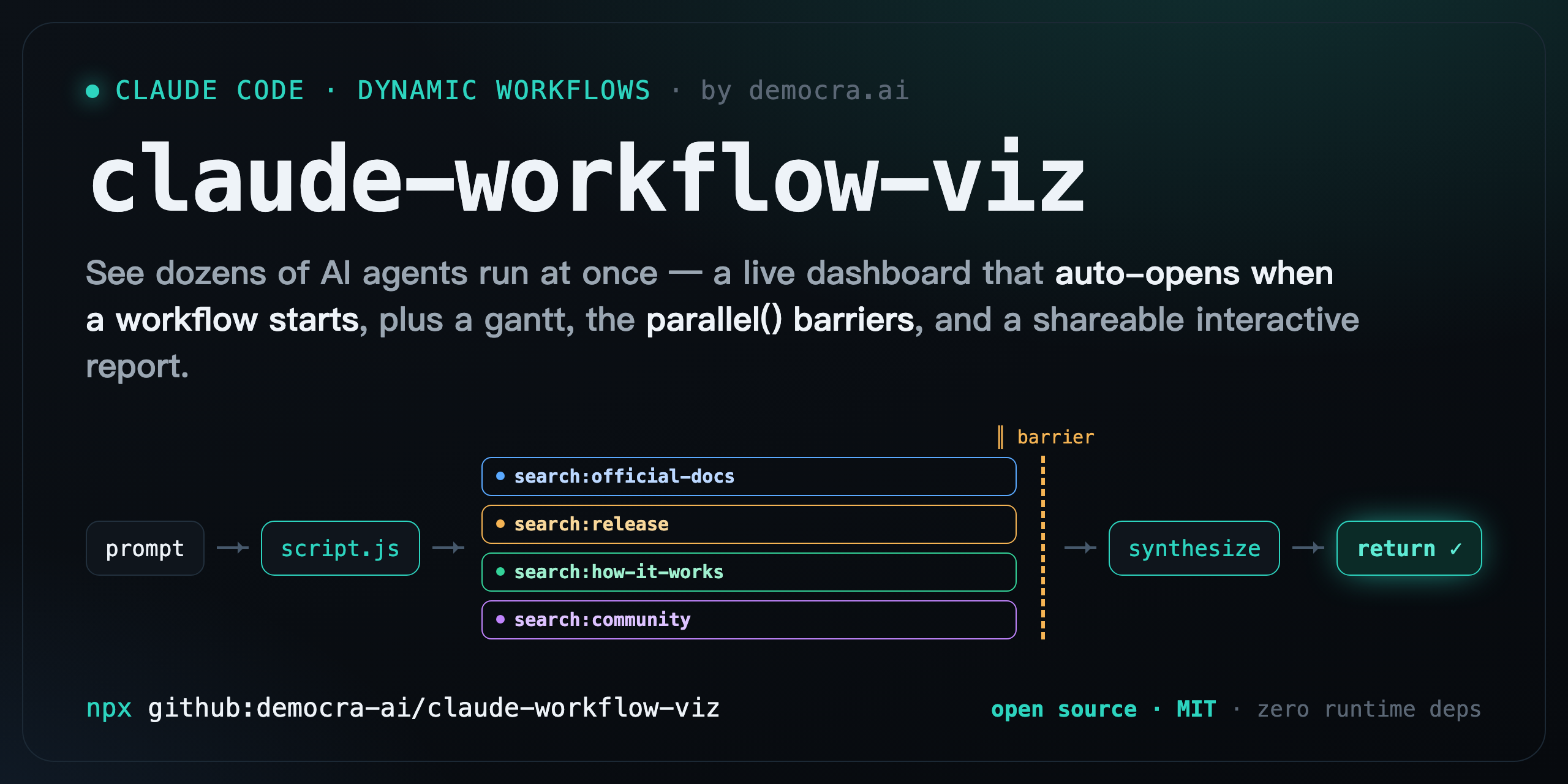This screenshot has width=1568, height=784.
Task: Select the search:release agent bar
Action: point(749,524)
